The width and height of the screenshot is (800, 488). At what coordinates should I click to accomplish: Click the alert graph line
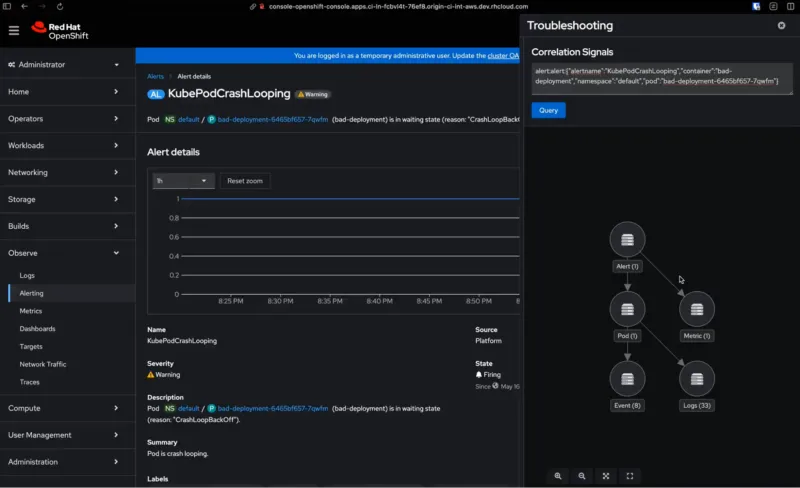click(x=351, y=199)
